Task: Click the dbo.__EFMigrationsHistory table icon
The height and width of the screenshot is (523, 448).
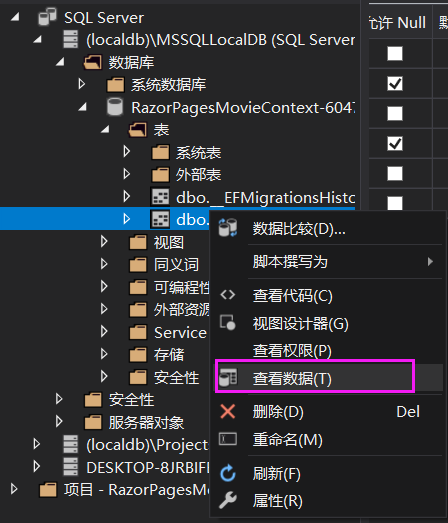Action: (160, 197)
